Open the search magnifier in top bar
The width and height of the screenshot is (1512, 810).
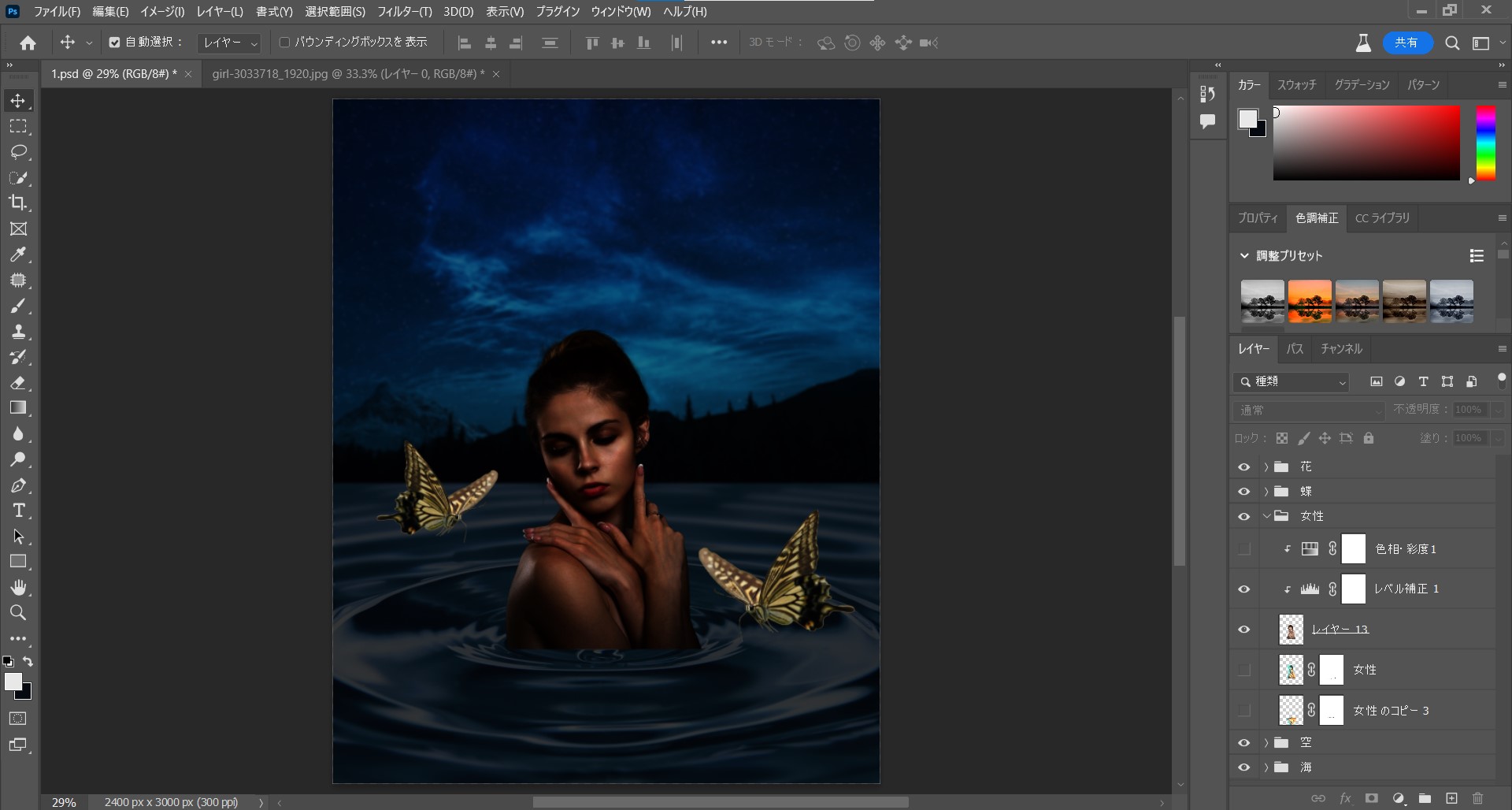coord(1452,43)
